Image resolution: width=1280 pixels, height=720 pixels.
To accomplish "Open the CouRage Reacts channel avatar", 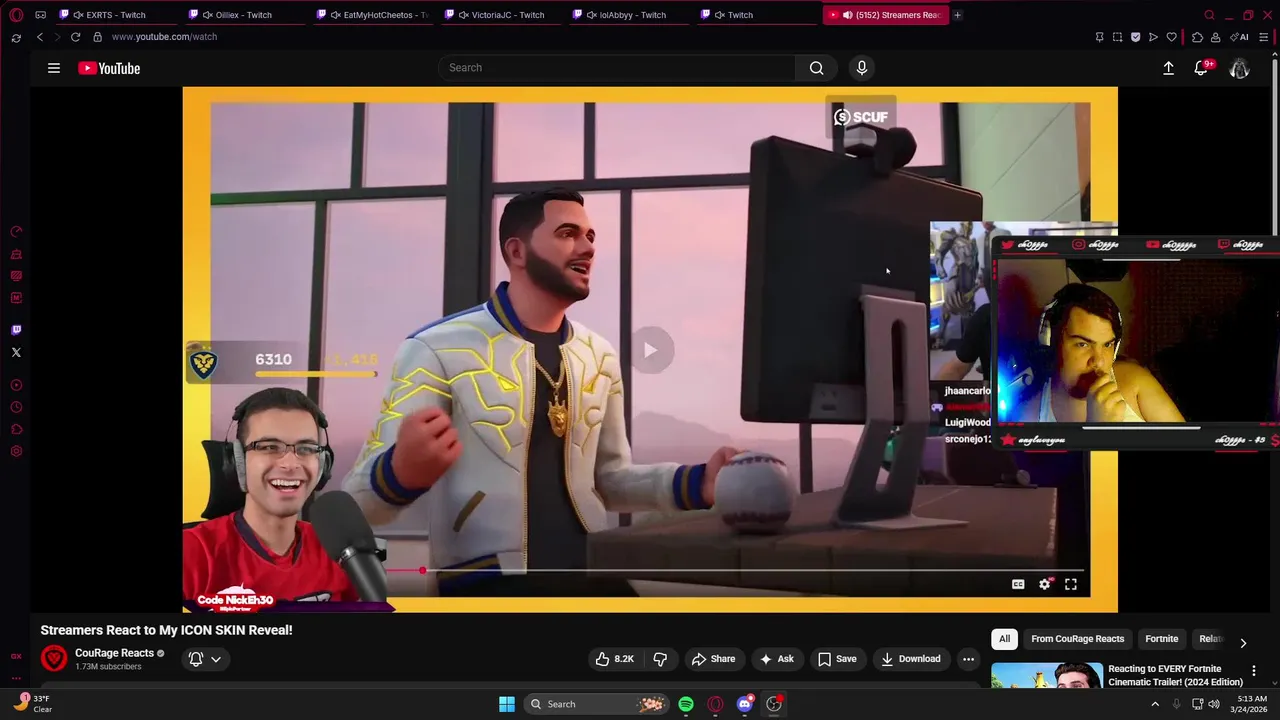I will 54,659.
